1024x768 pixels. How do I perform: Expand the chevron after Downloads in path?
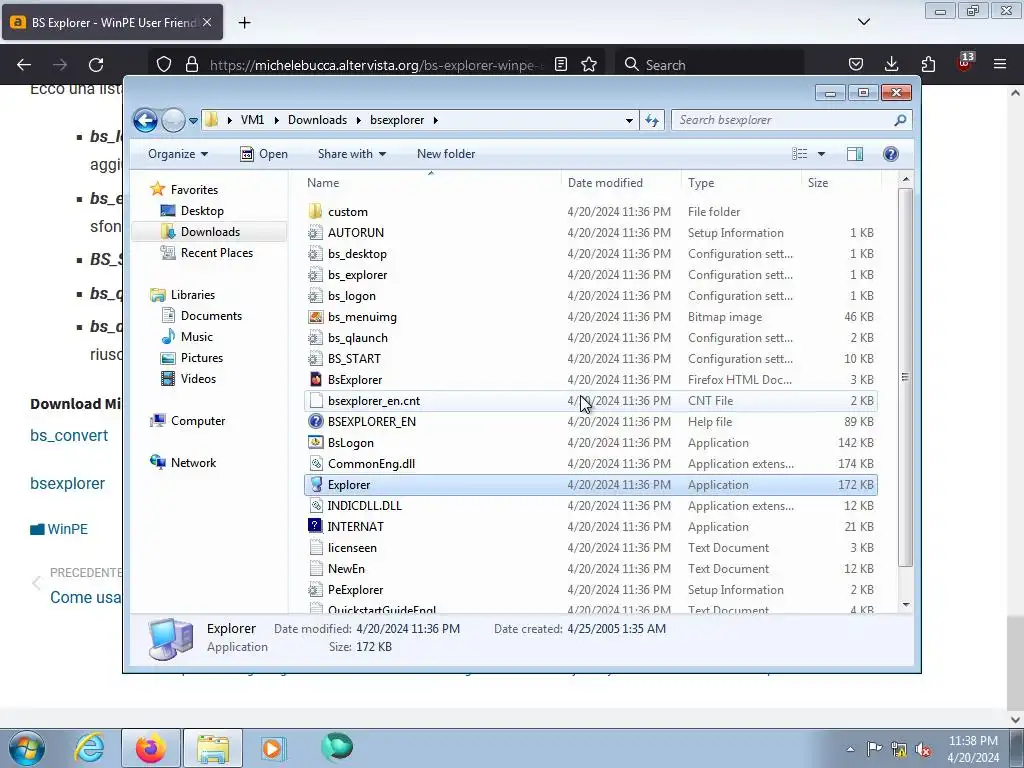(359, 120)
